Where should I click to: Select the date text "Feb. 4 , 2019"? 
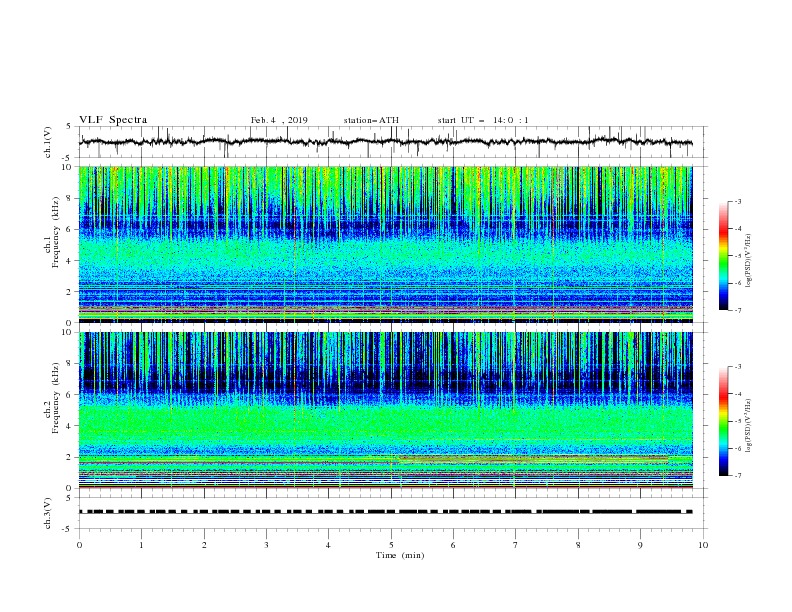coord(279,120)
